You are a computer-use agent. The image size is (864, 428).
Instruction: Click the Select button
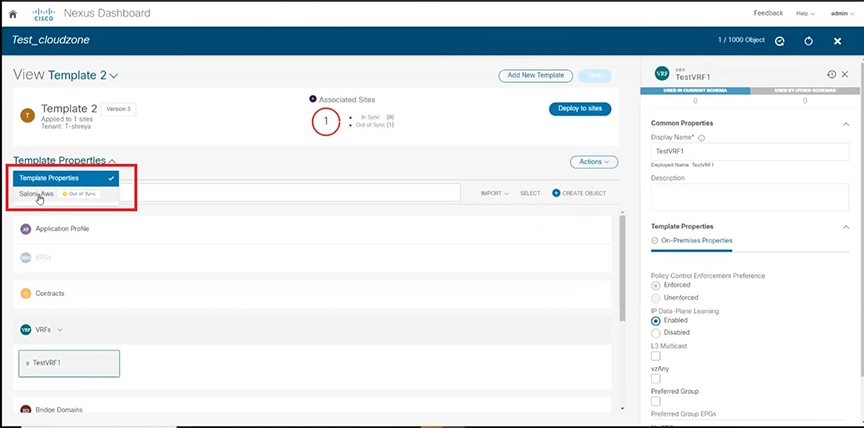[530, 193]
